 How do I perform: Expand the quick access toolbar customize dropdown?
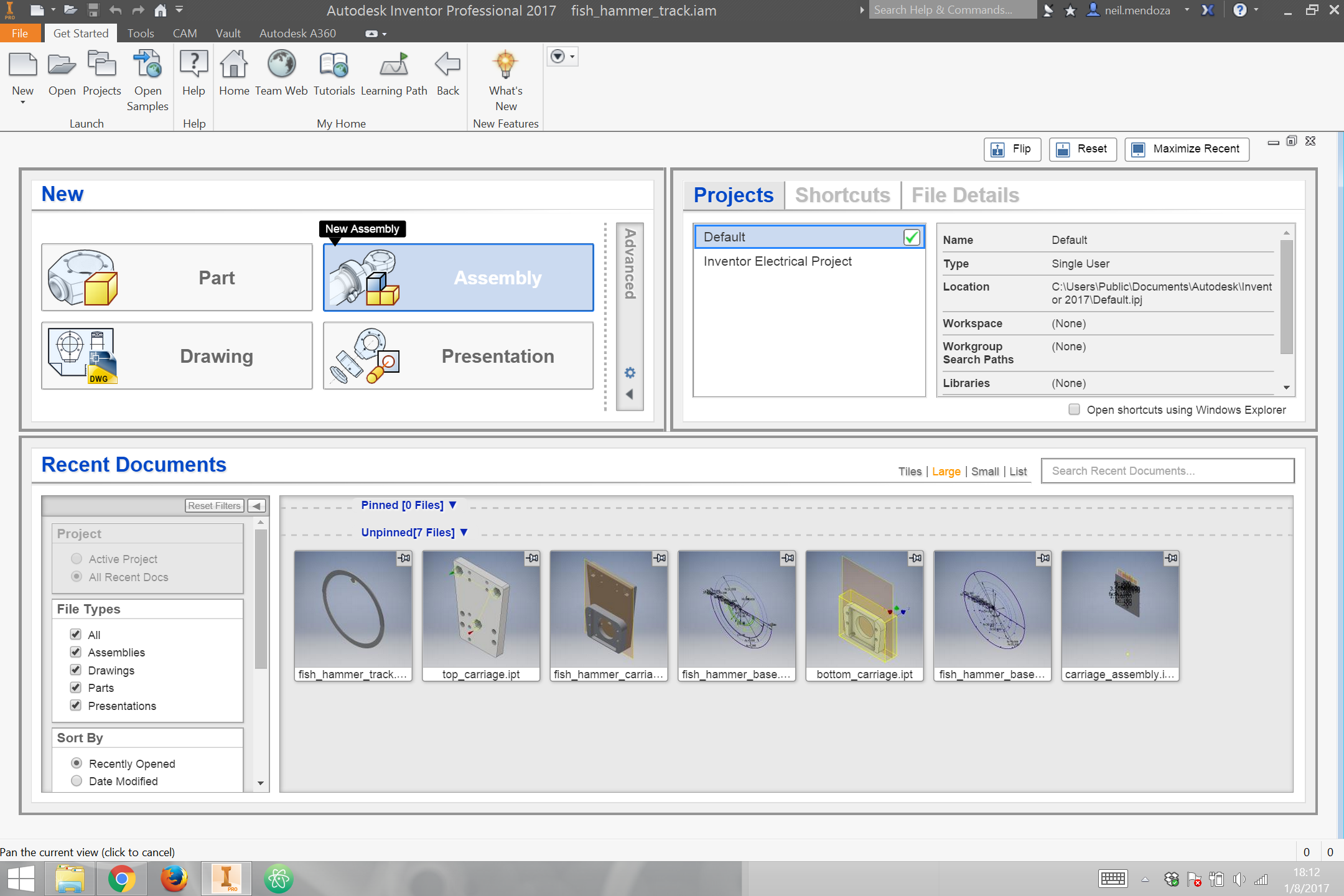179,9
